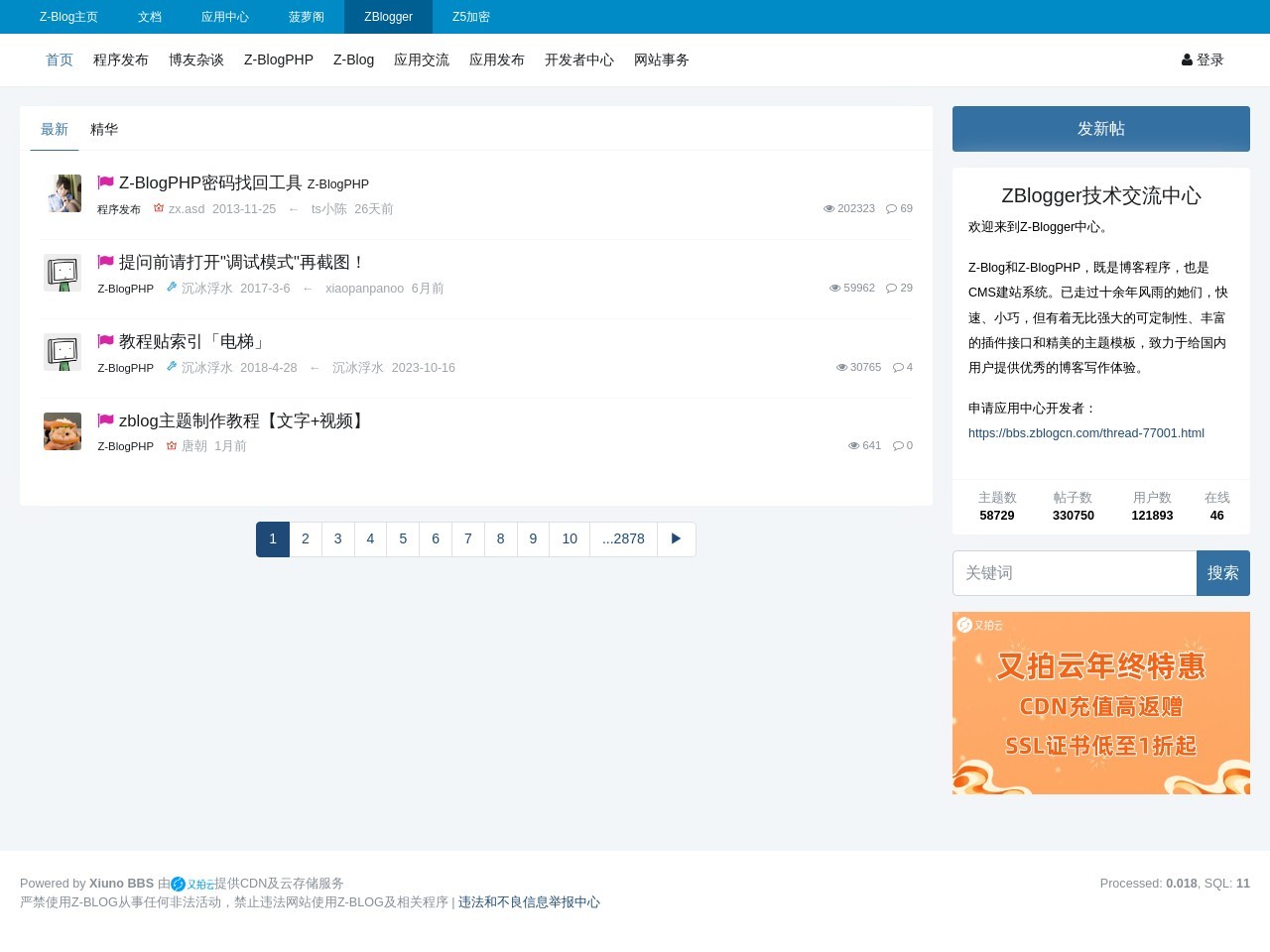Open the 应用交流 navigation section
The width and height of the screenshot is (1270, 952).
422,59
